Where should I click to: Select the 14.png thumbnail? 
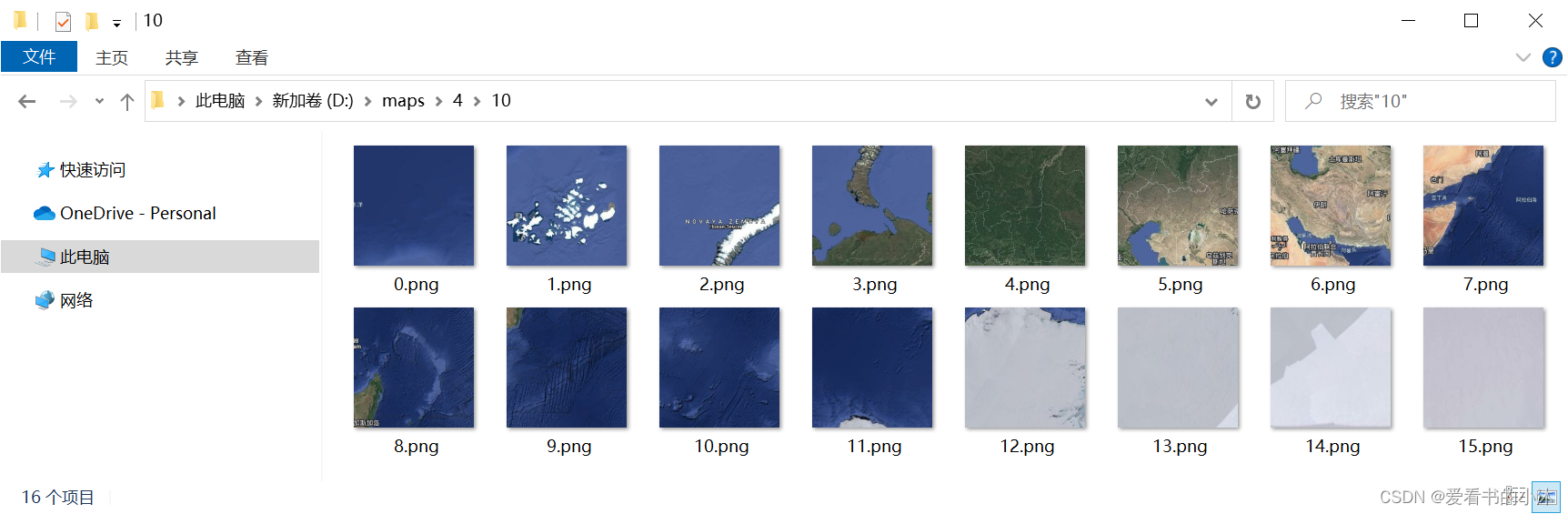tap(1331, 368)
